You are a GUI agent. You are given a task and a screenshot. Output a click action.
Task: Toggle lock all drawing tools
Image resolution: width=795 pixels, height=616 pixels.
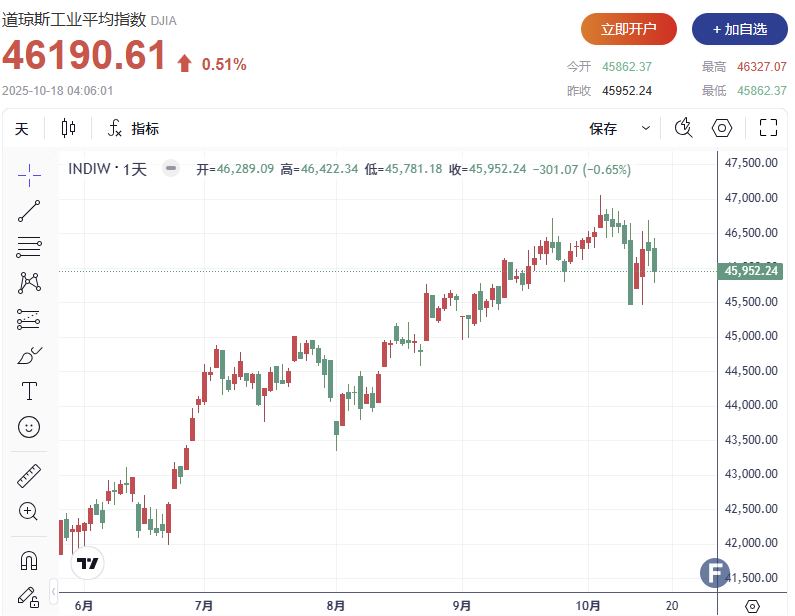(29, 596)
